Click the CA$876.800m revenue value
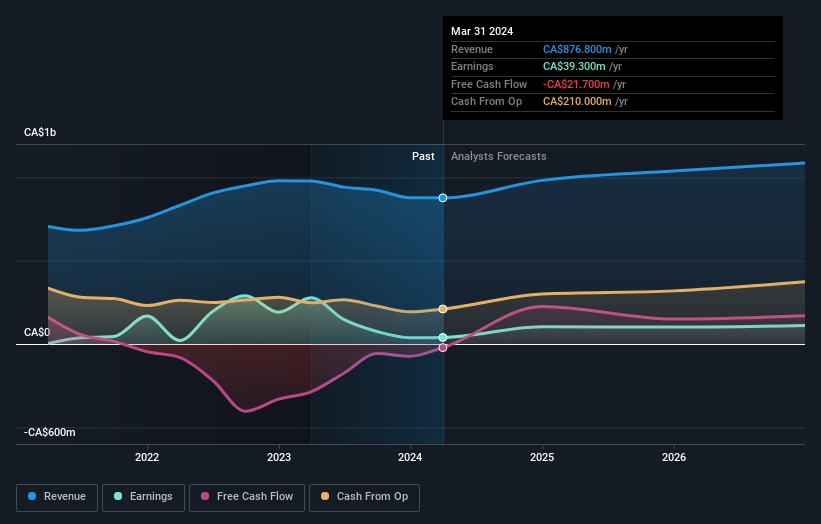This screenshot has width=821, height=524. (577, 49)
